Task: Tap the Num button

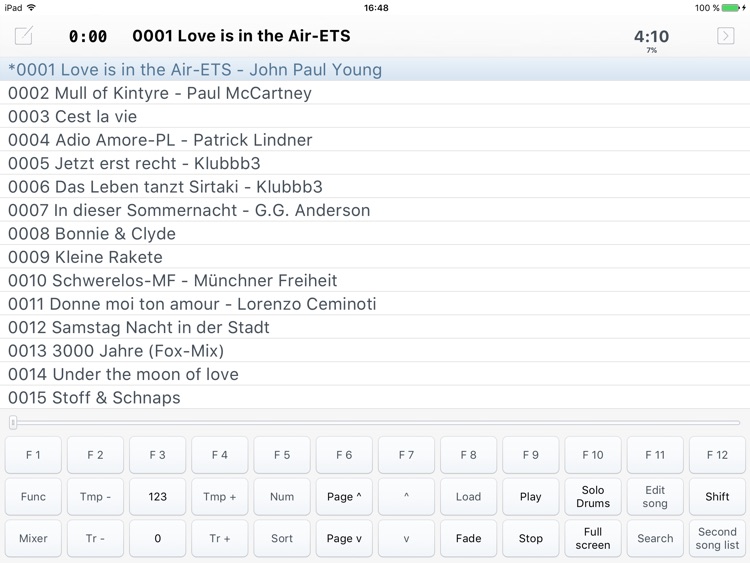Action: 282,497
